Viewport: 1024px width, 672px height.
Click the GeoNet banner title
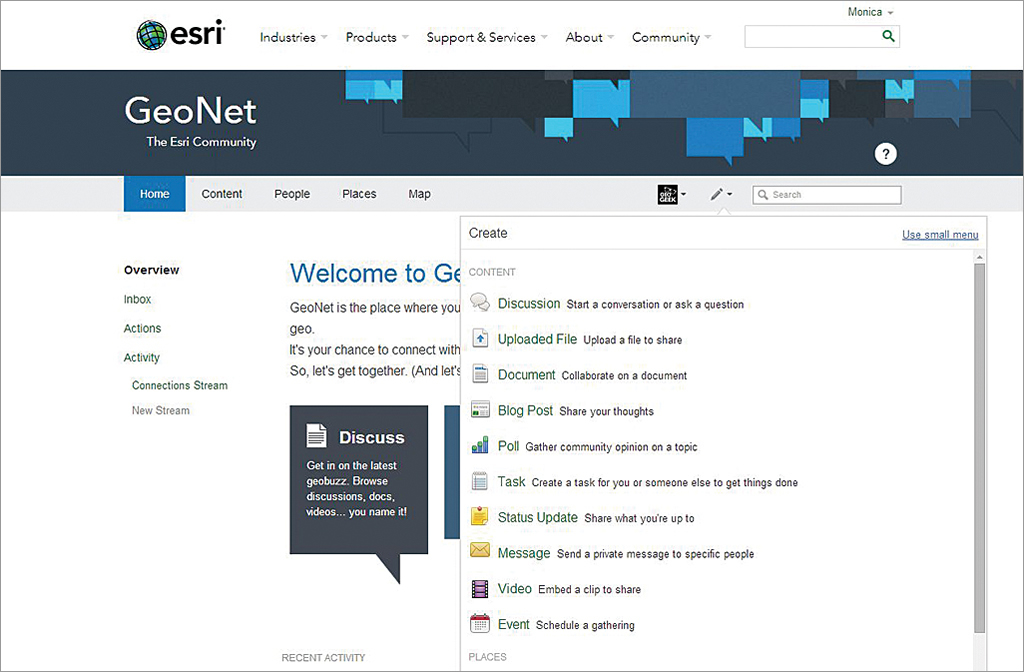pos(190,110)
